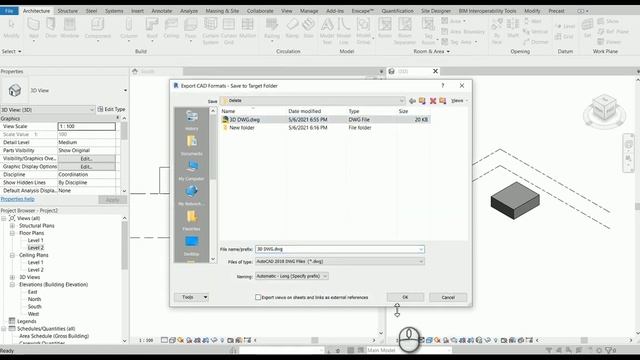Select the Tag Room tool

pos(428,31)
